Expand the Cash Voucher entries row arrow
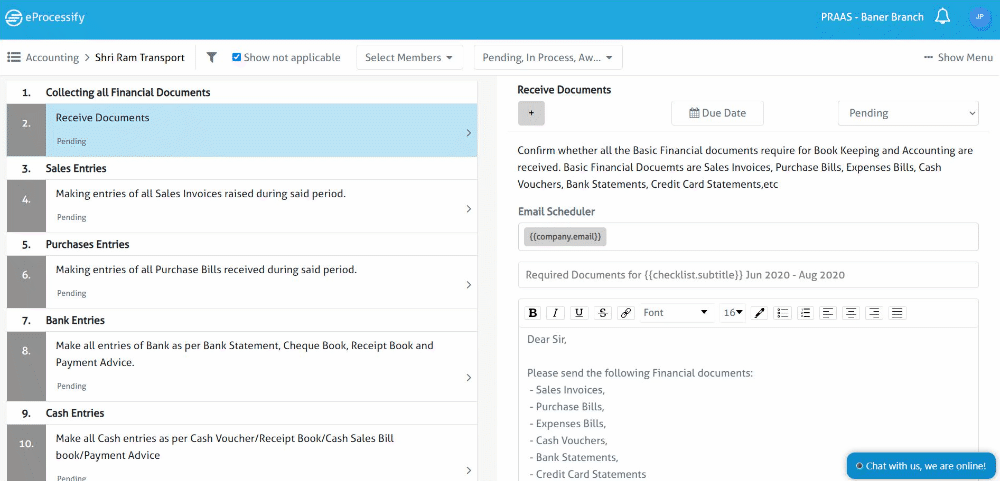The height and width of the screenshot is (481, 1000). coord(469,470)
